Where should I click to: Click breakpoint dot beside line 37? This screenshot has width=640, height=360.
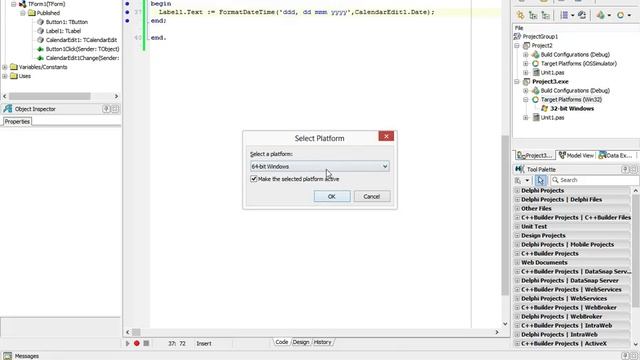[127, 12]
